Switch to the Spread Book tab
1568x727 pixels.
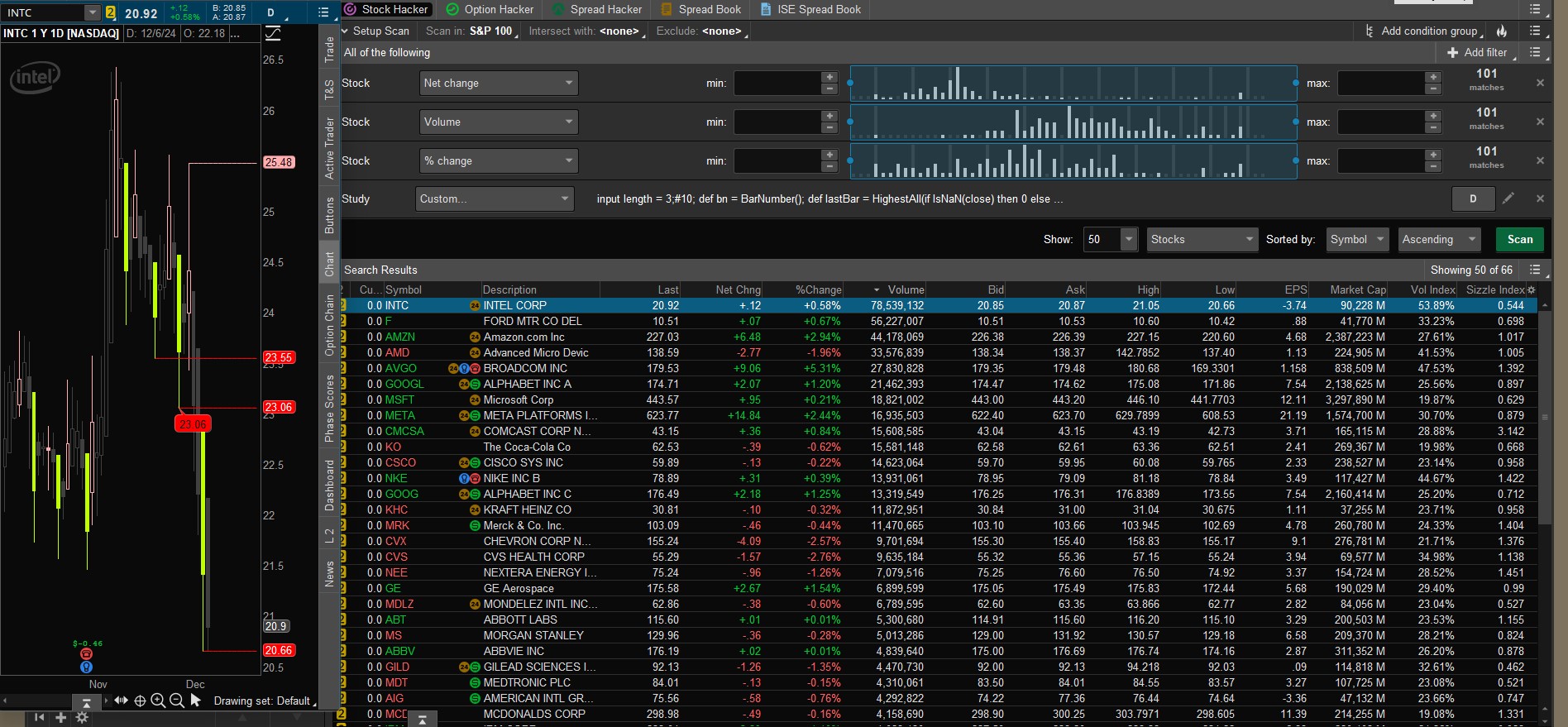coord(702,9)
